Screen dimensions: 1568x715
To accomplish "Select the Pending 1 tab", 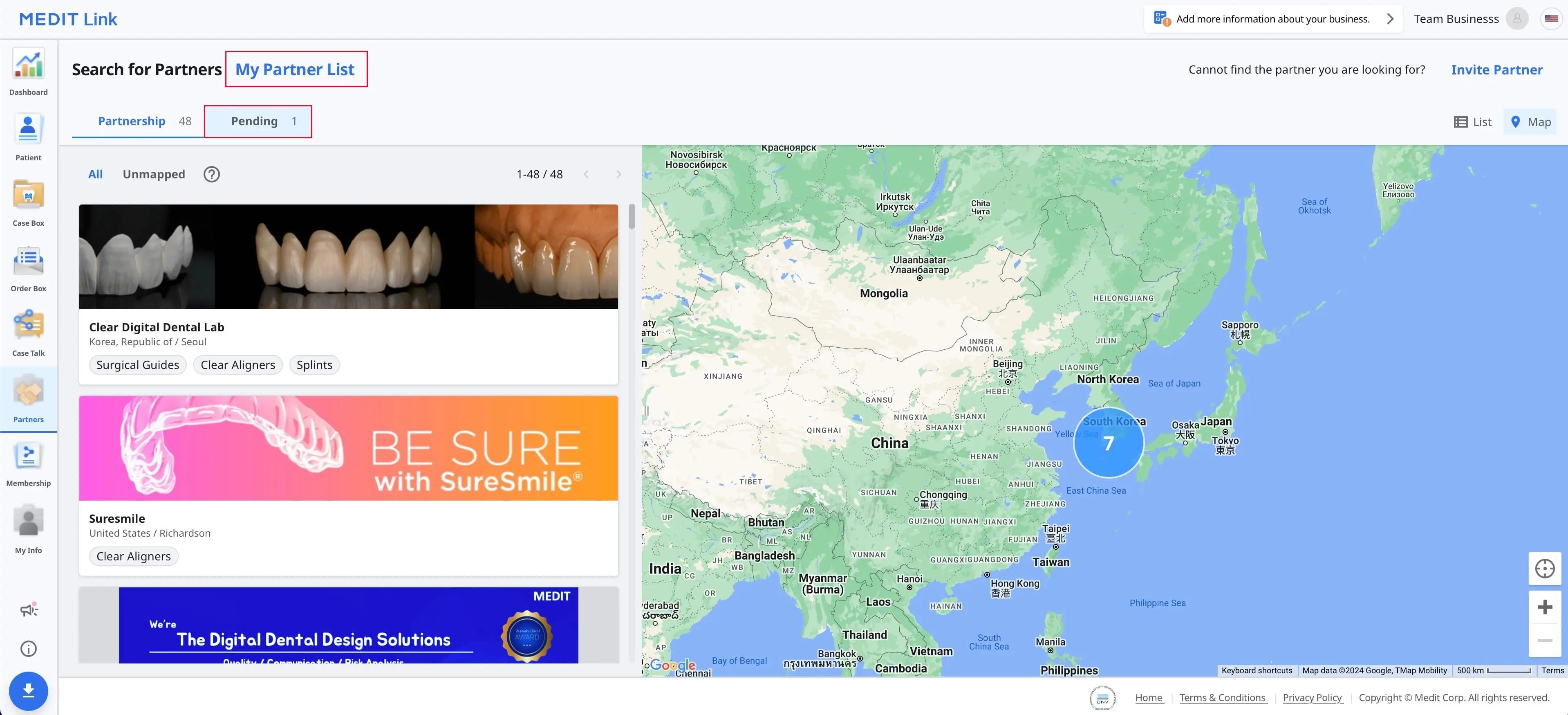I will 258,121.
